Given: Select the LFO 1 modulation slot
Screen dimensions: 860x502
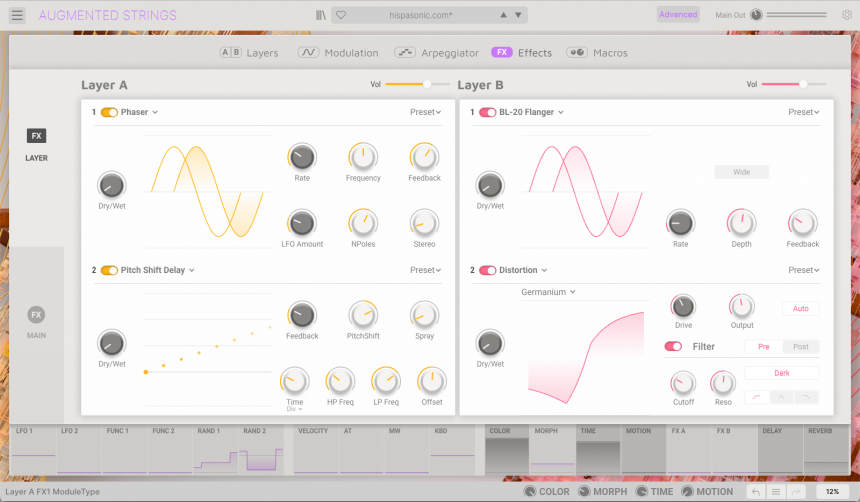Looking at the screenshot, I should [33, 449].
